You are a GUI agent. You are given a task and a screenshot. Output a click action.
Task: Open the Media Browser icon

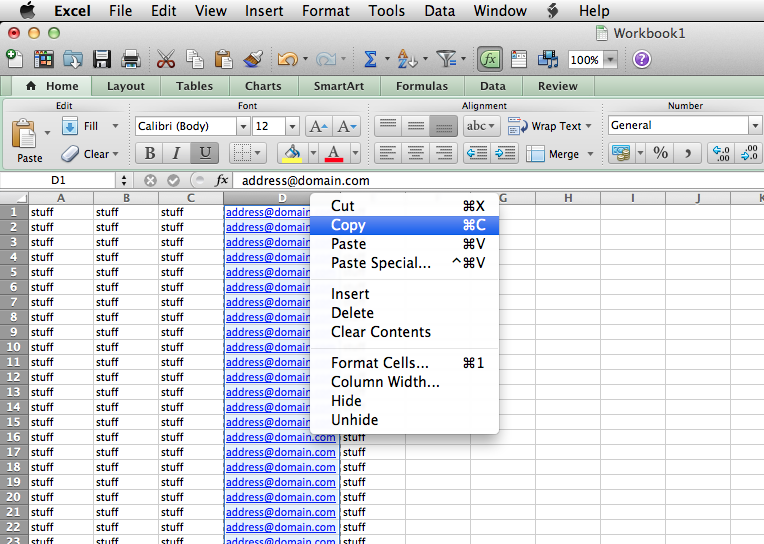coord(548,59)
